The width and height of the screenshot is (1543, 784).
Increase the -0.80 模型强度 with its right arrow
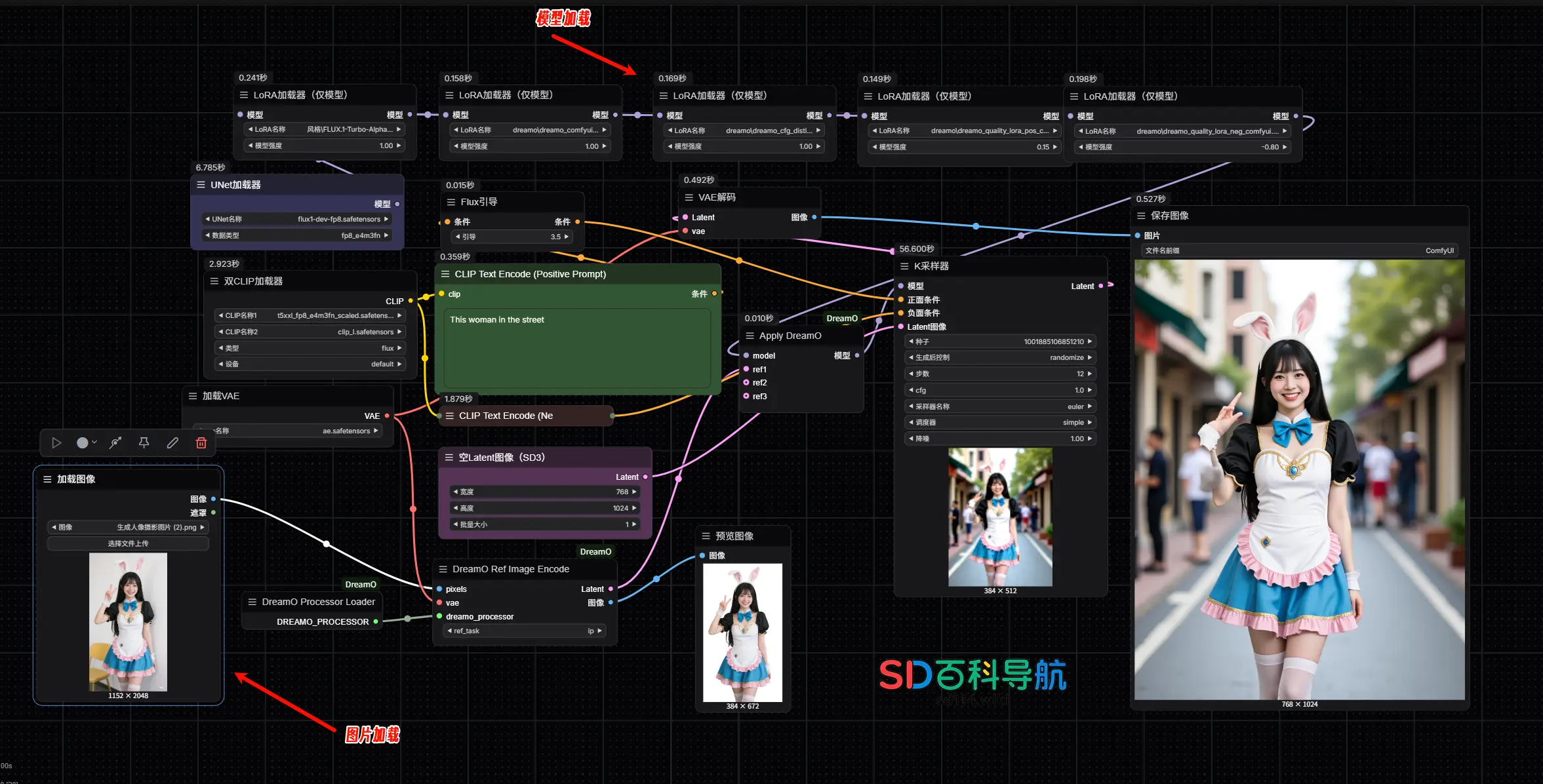[x=1285, y=147]
